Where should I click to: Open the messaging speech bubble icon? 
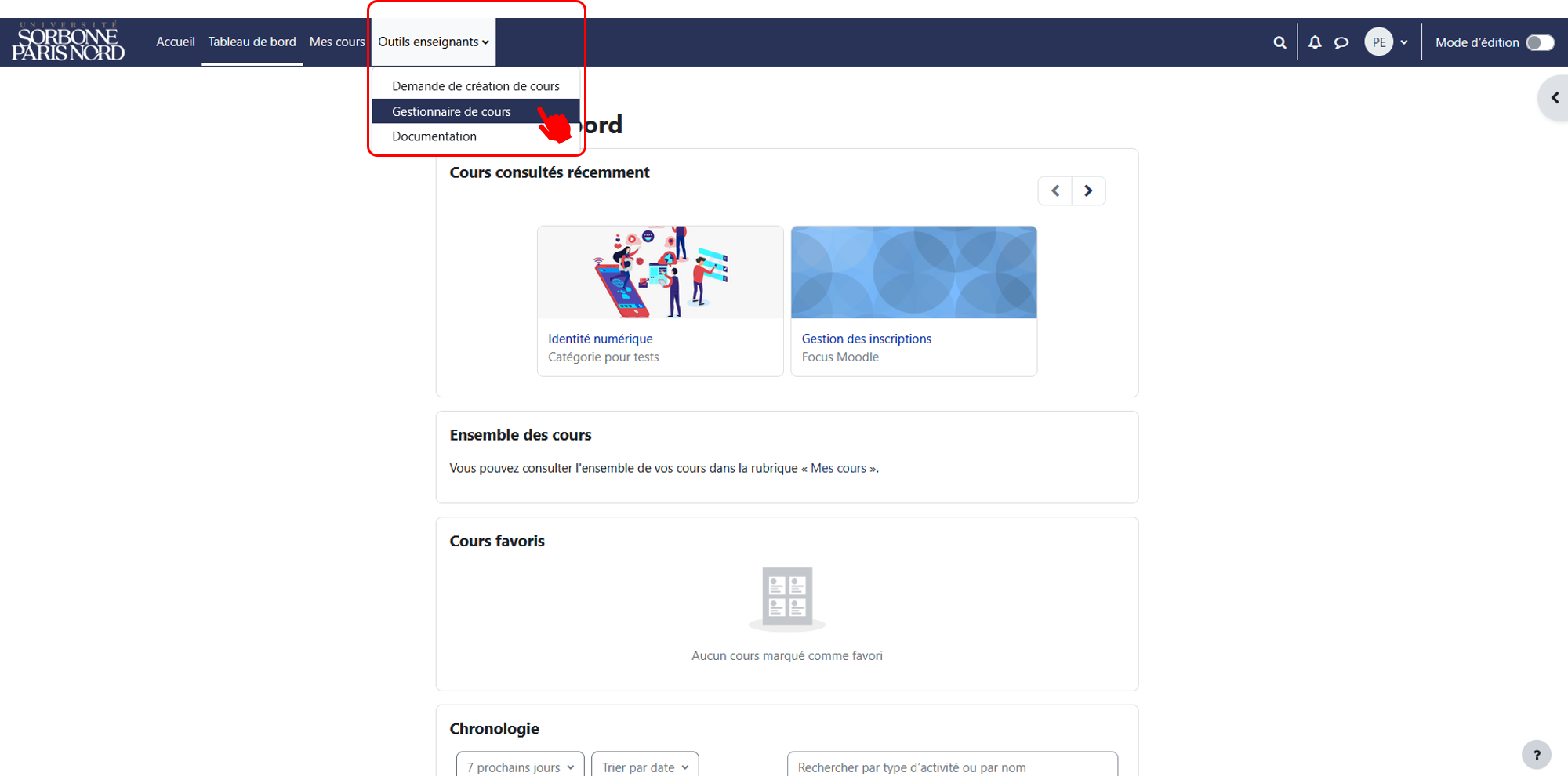click(1341, 42)
